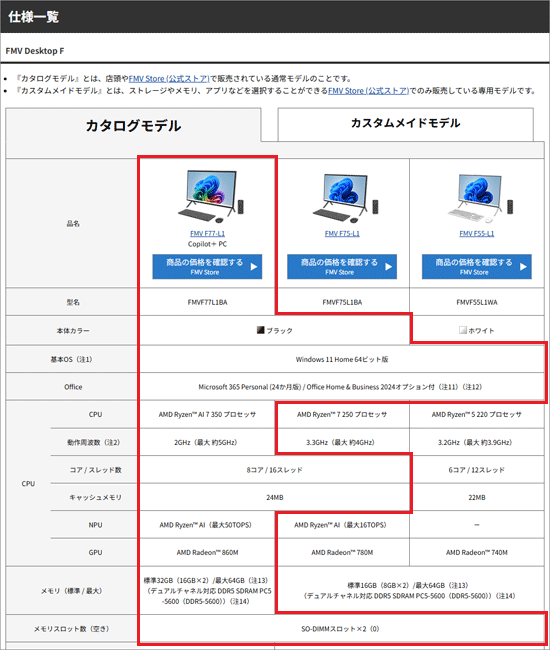Click the white FMV F55-L1 product image

[480, 198]
